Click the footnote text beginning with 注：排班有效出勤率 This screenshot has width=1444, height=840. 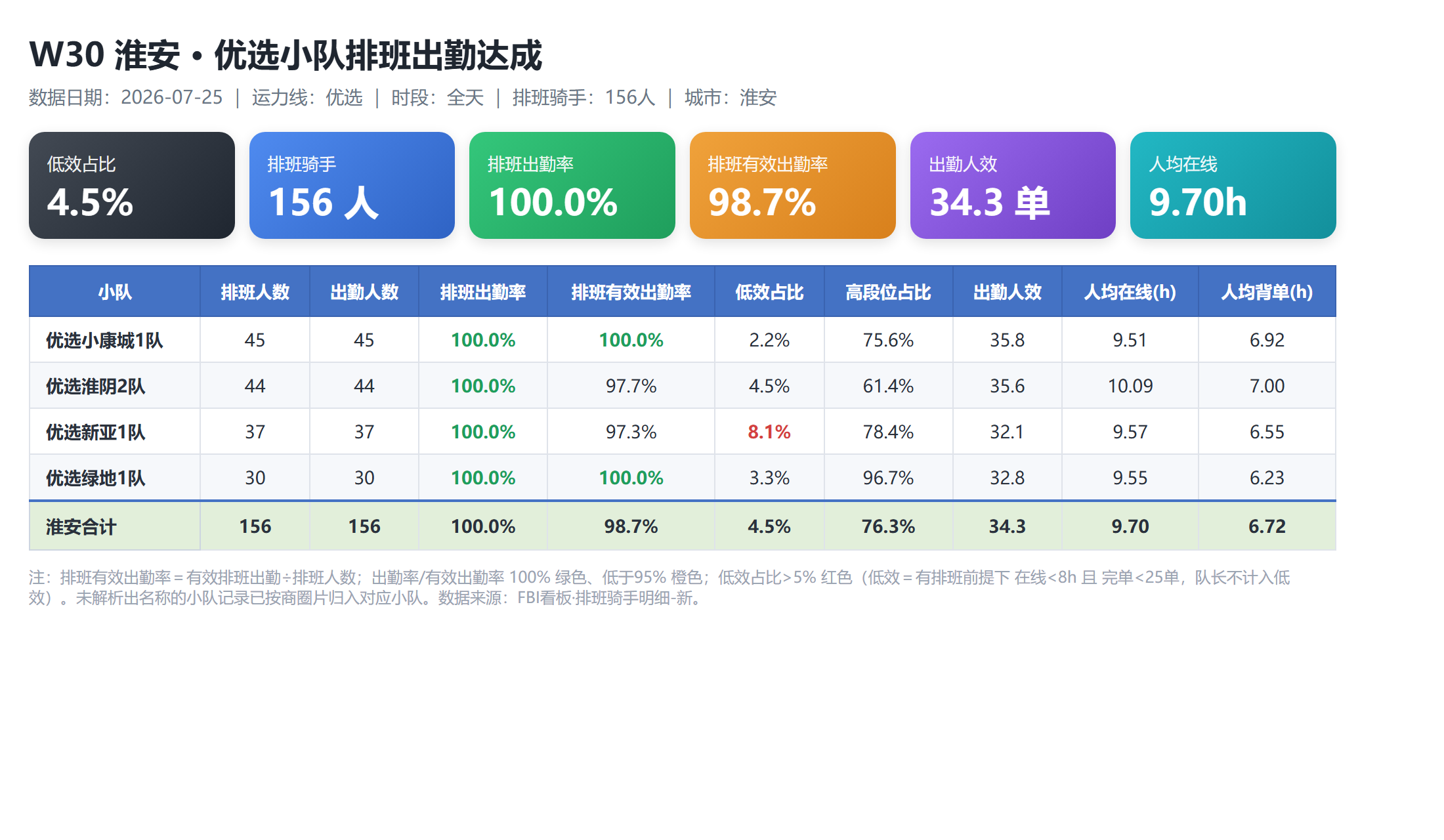click(660, 588)
